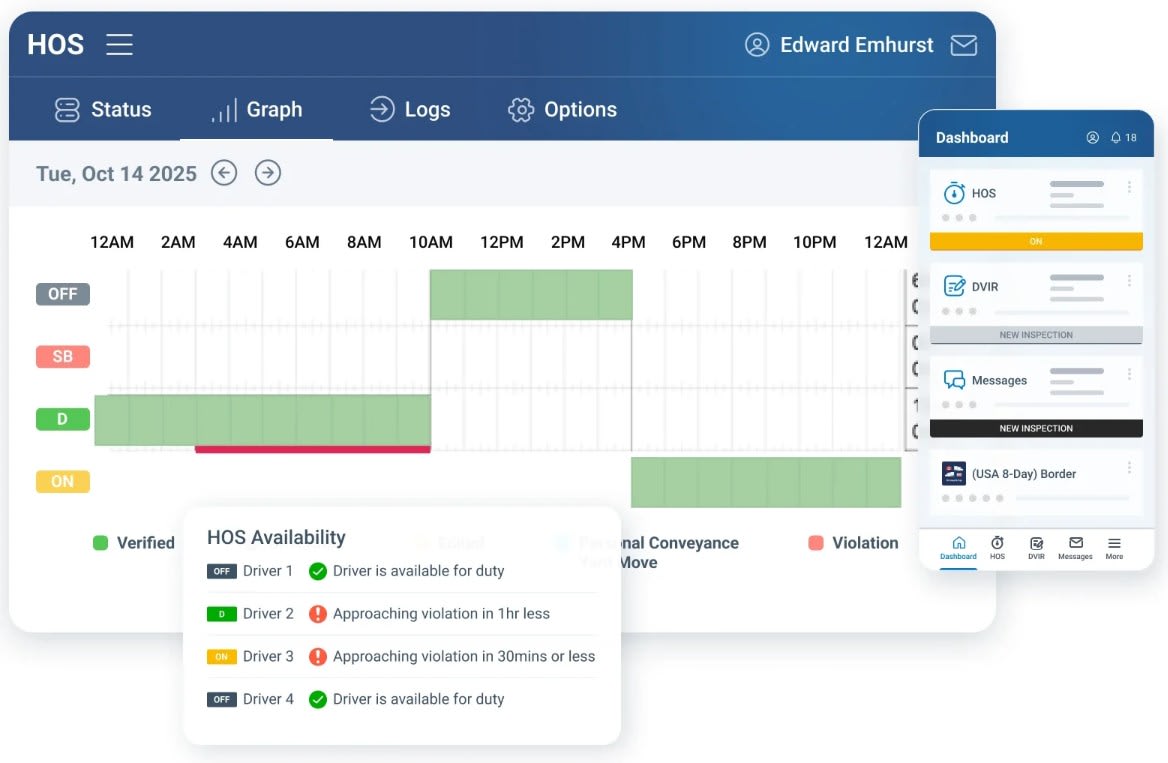Open the Logs tab
Screen dimensions: 1168x763
(x=410, y=110)
